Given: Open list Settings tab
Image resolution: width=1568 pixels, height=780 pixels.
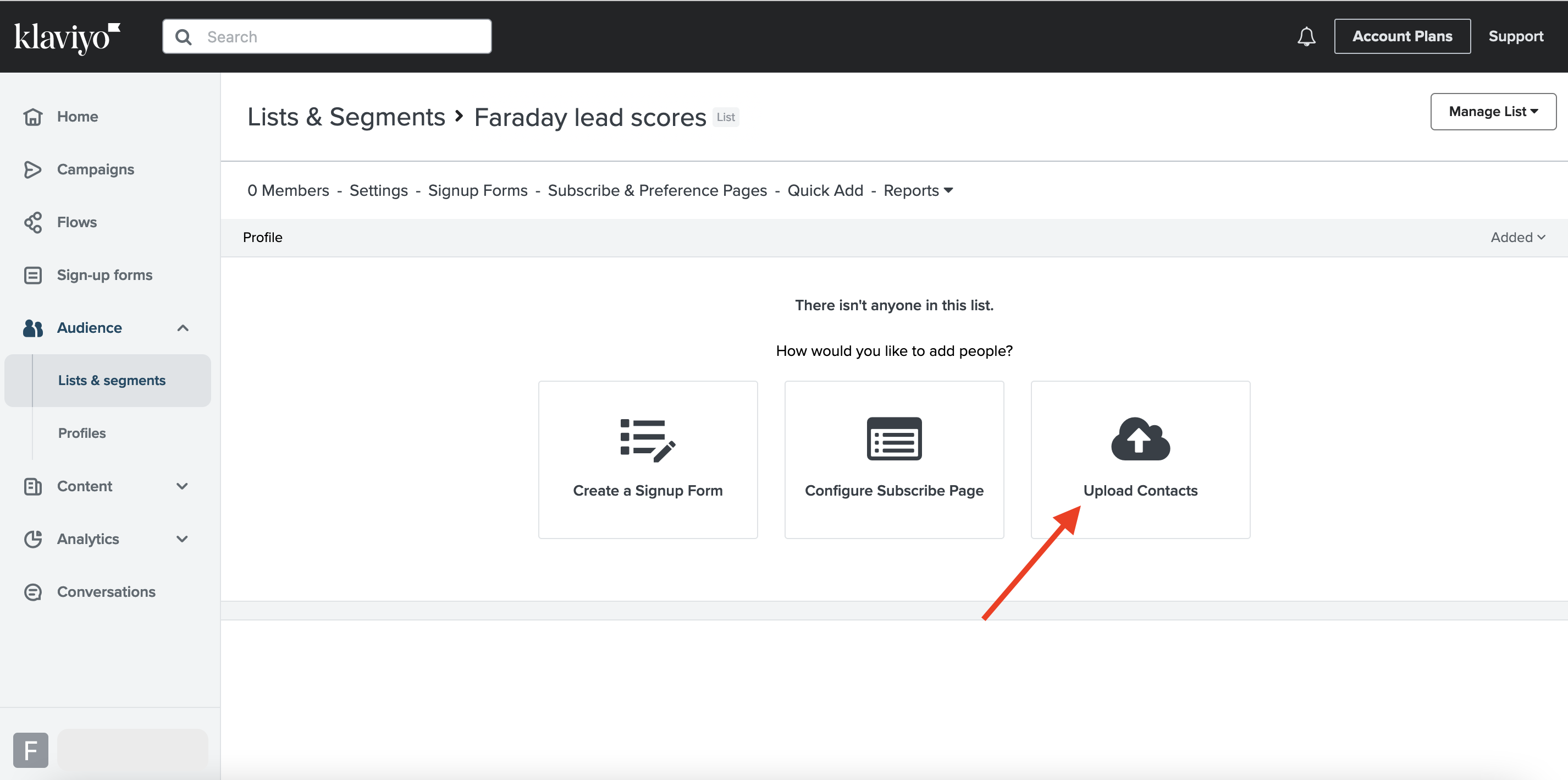Looking at the screenshot, I should (x=379, y=190).
